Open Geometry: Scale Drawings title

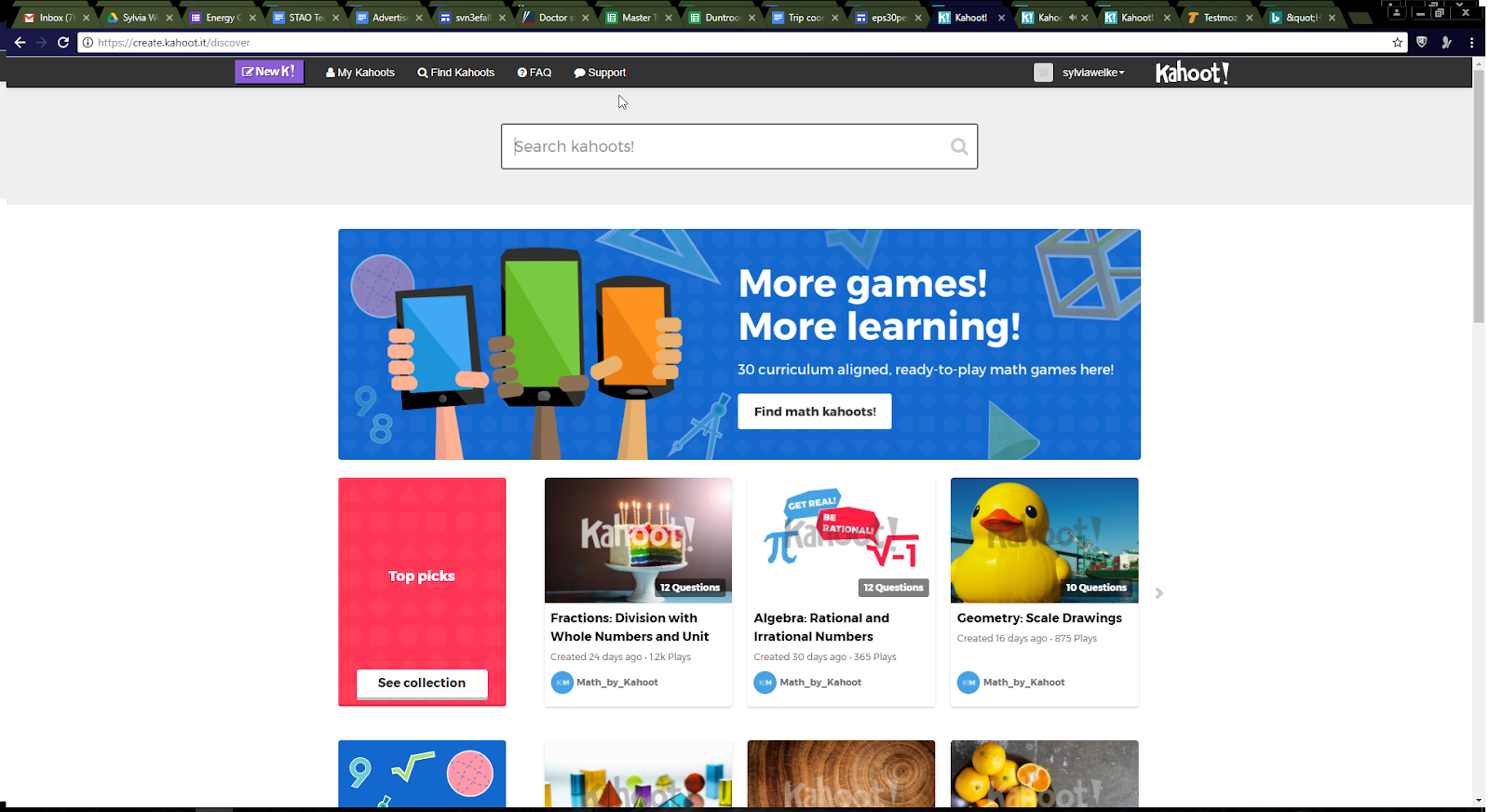coord(1039,617)
